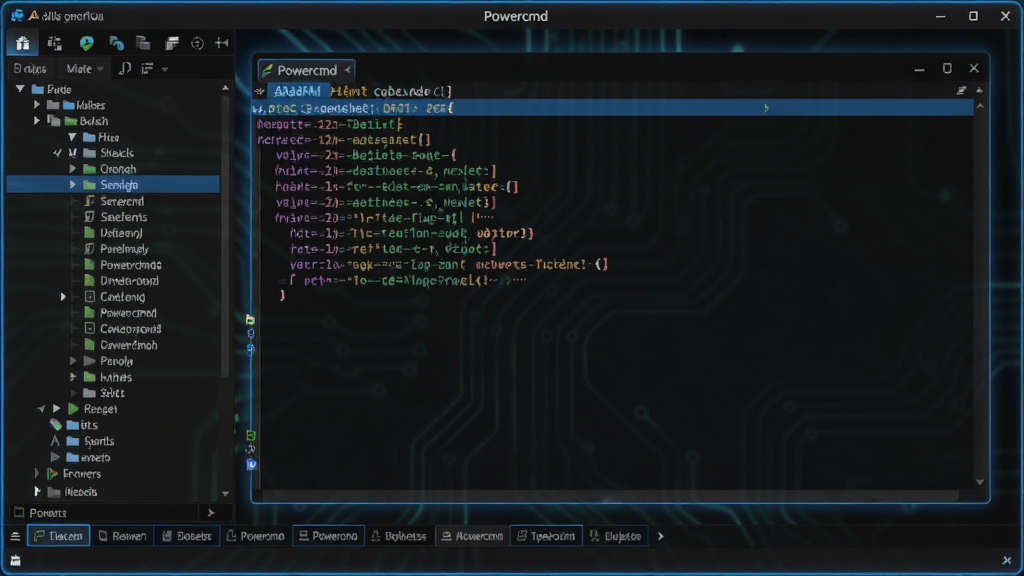
Task: Click the home icon in the sidebar toolbar
Action: click(x=23, y=43)
